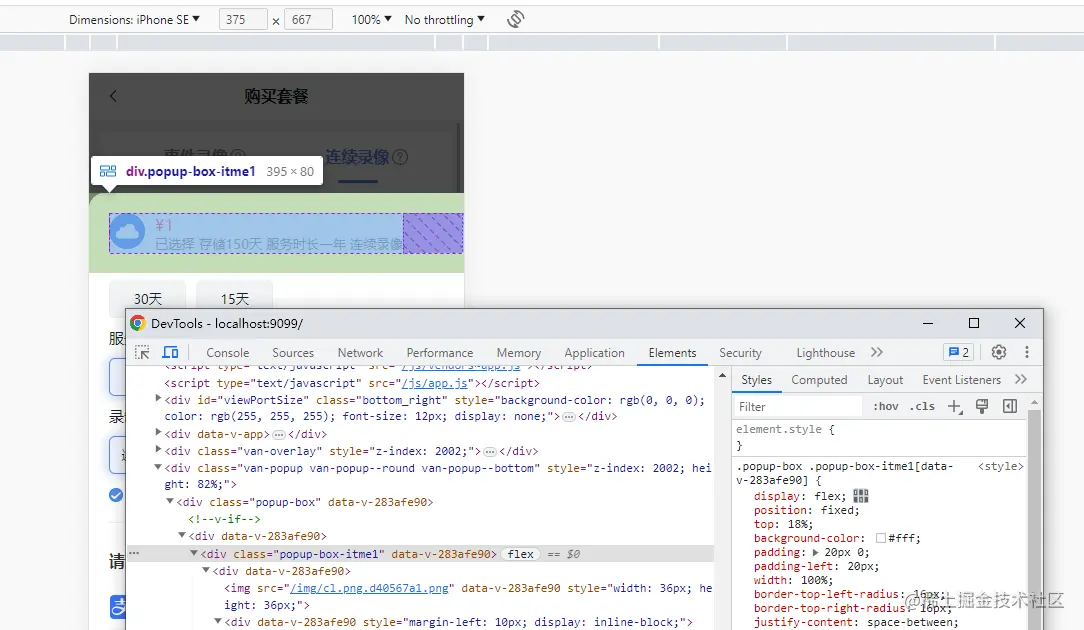The width and height of the screenshot is (1084, 630).
Task: Add a new style rule plus icon
Action: [954, 407]
